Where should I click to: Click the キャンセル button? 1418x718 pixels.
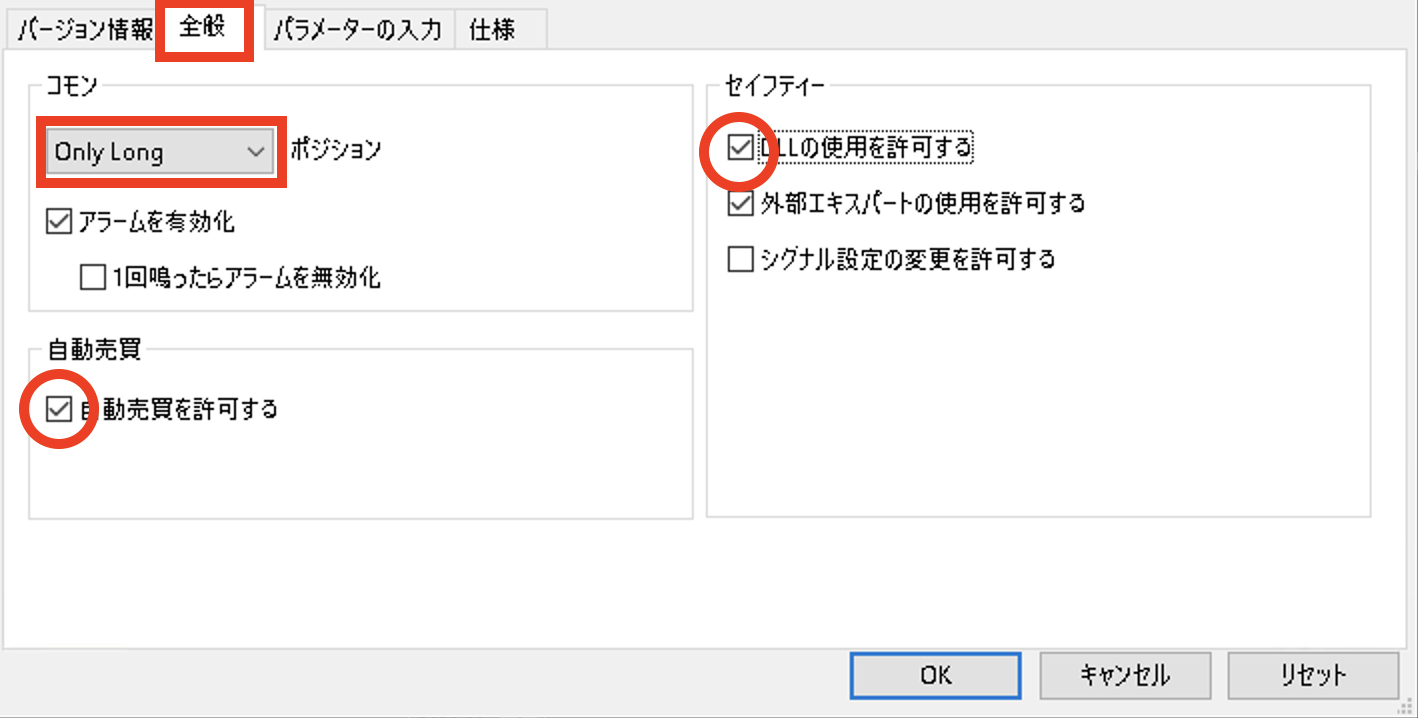click(1125, 675)
